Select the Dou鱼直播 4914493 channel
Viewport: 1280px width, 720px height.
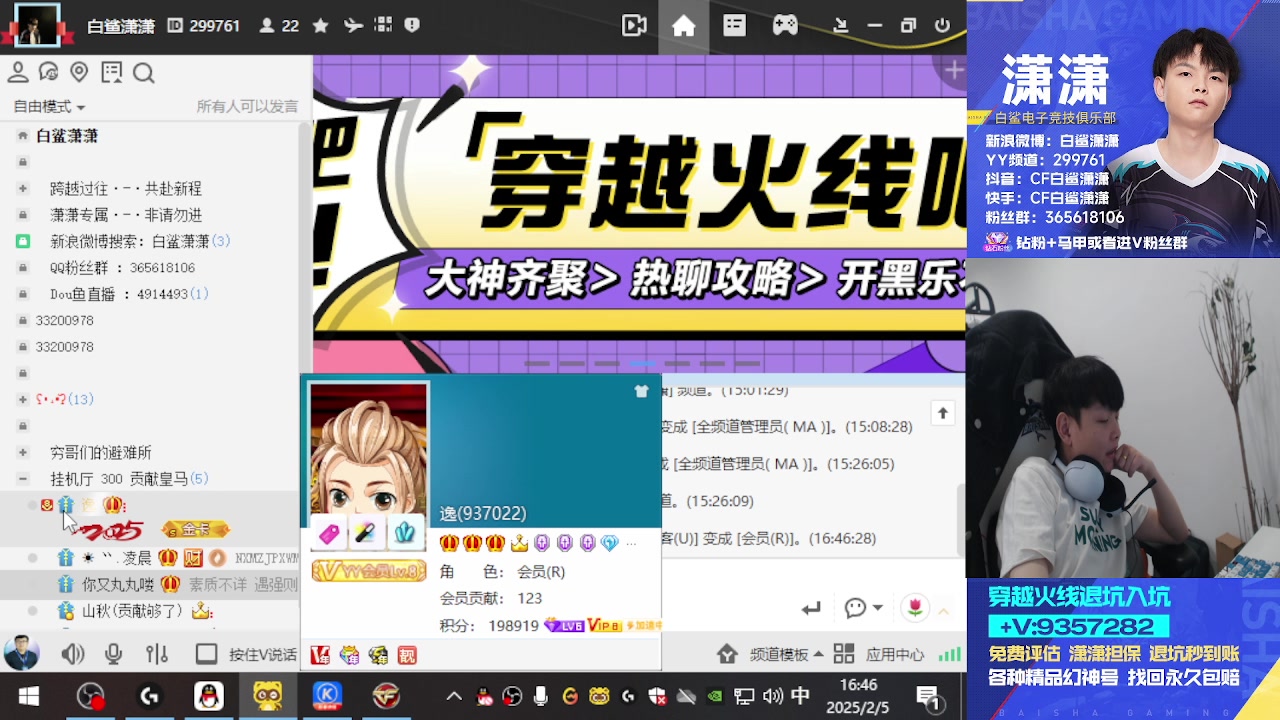point(129,294)
